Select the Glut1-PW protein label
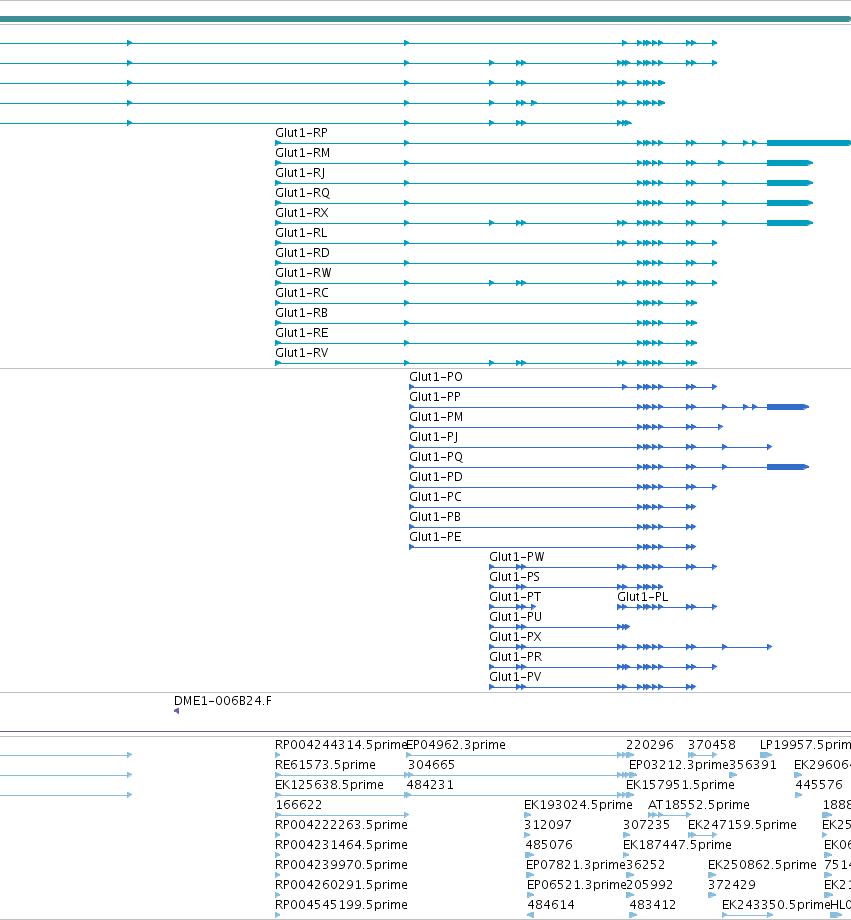The height and width of the screenshot is (920, 851). point(516,556)
